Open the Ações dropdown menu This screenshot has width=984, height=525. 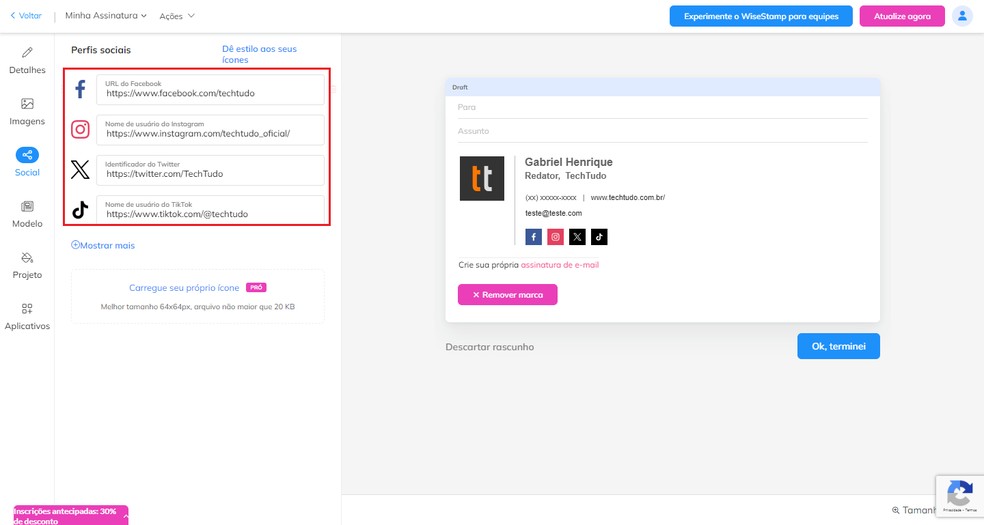tap(177, 16)
